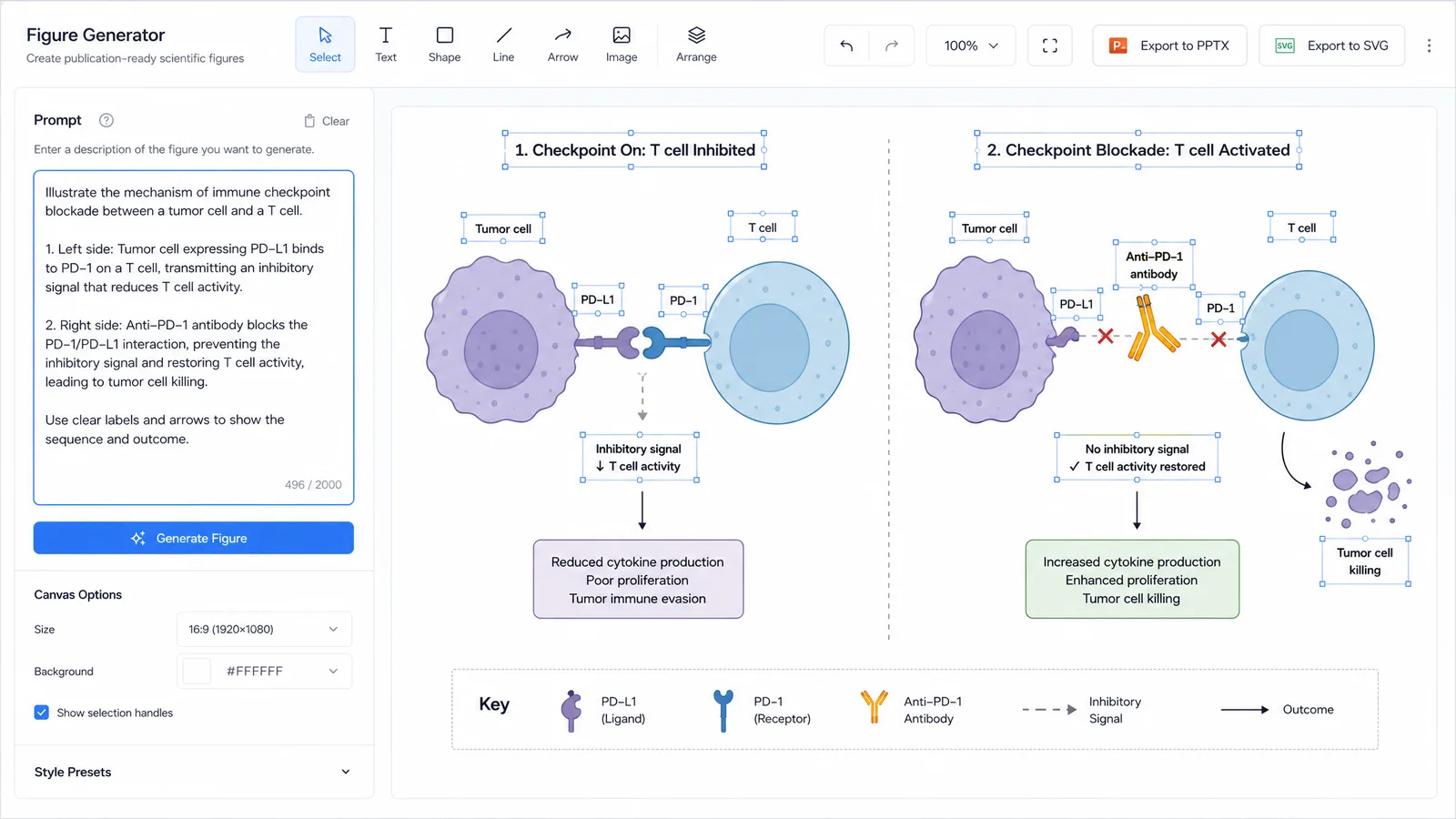Open the canvas Size dropdown

click(264, 629)
